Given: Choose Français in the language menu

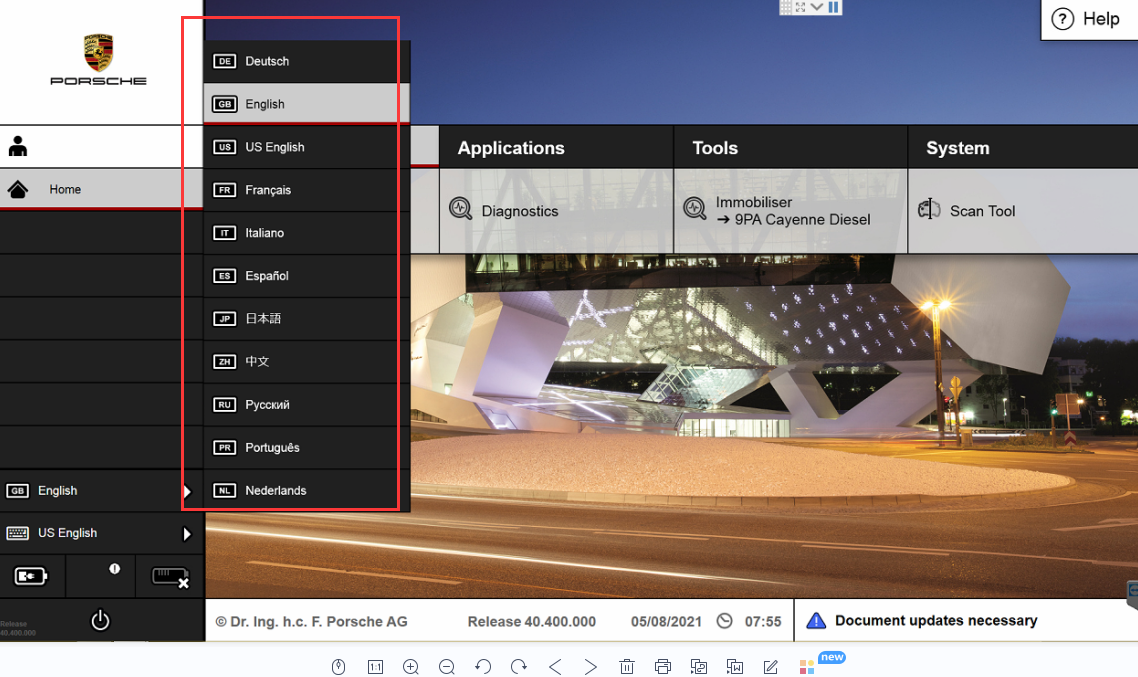Looking at the screenshot, I should pos(268,190).
